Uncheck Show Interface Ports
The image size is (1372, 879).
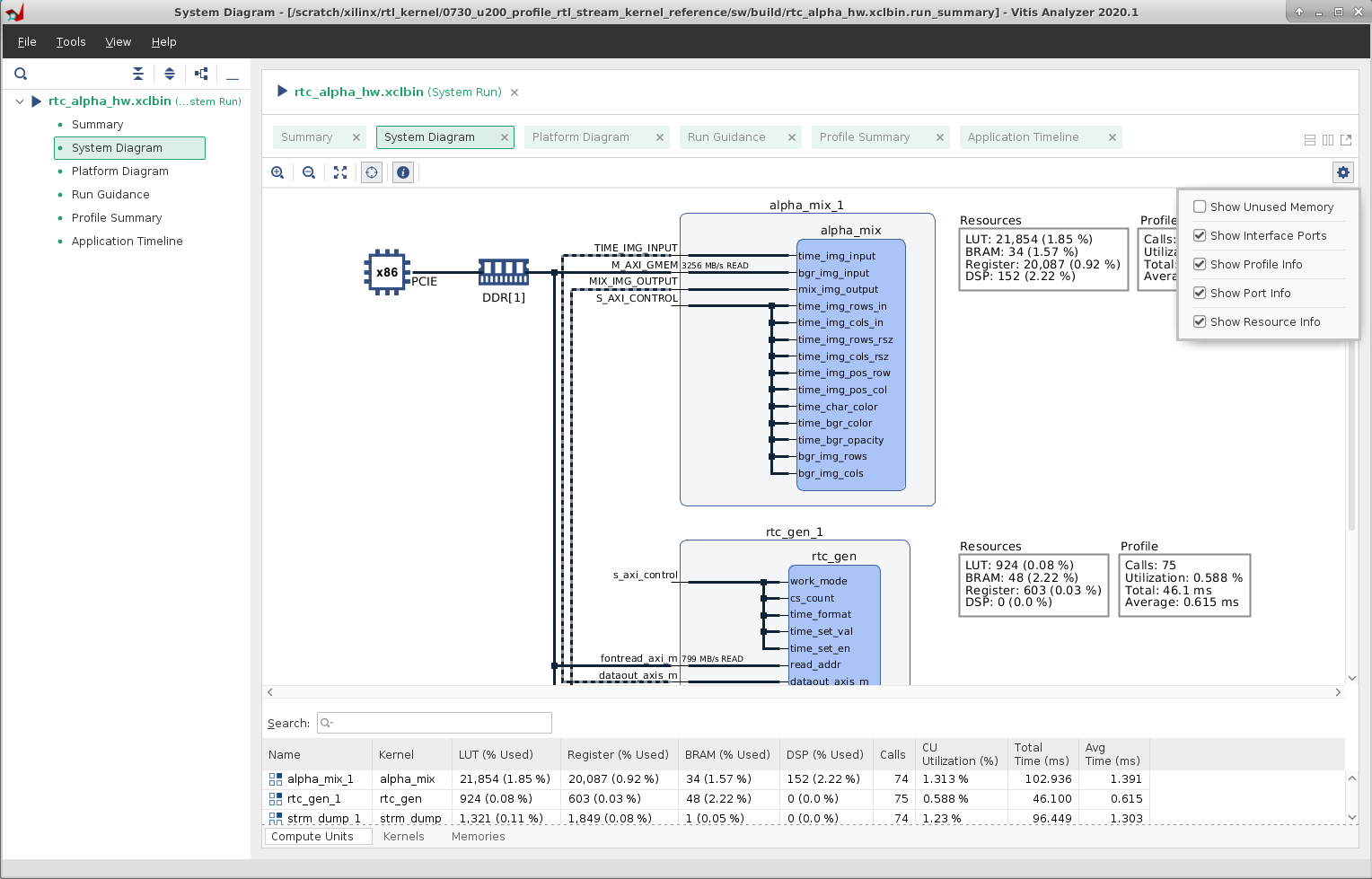[x=1200, y=235]
